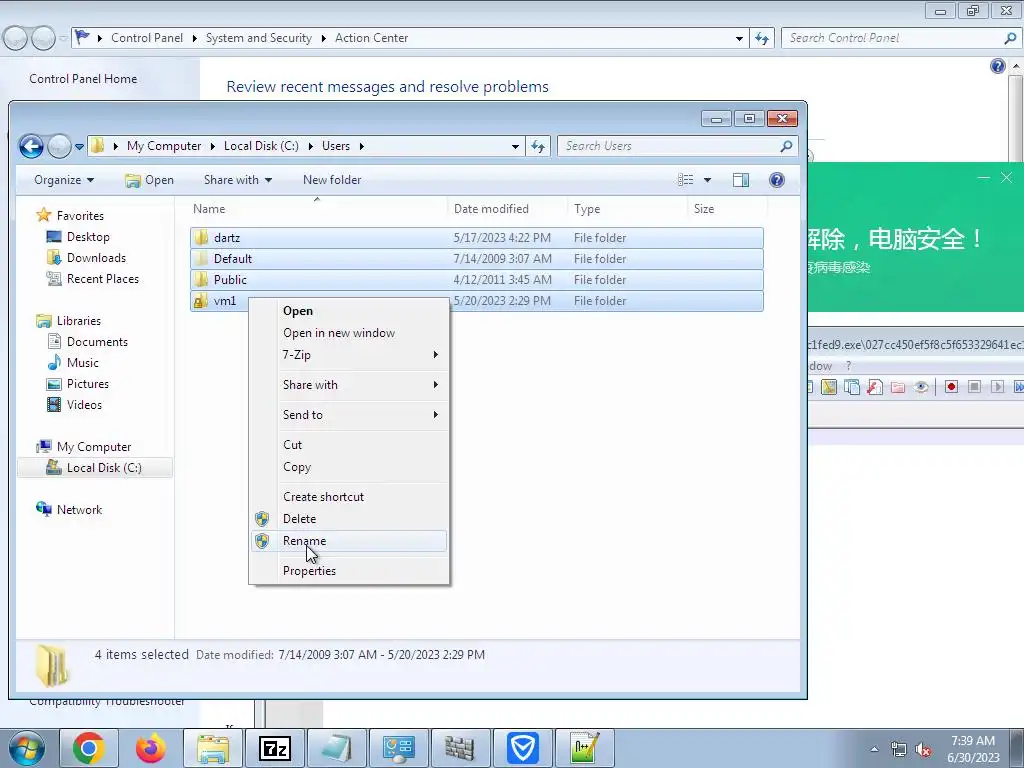Open Google Chrome from the taskbar

[89, 748]
